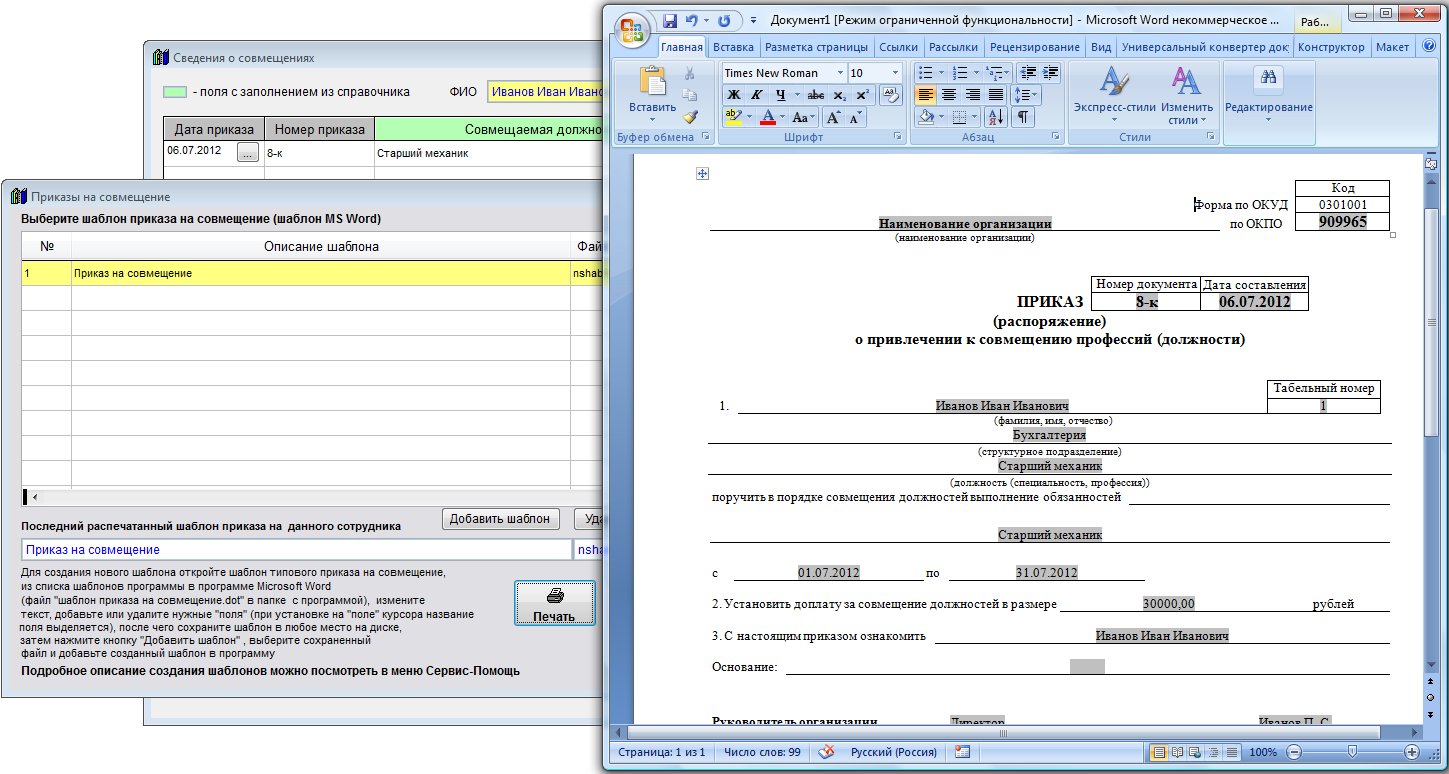Expand Редактирование group dropdown

(x=1268, y=94)
